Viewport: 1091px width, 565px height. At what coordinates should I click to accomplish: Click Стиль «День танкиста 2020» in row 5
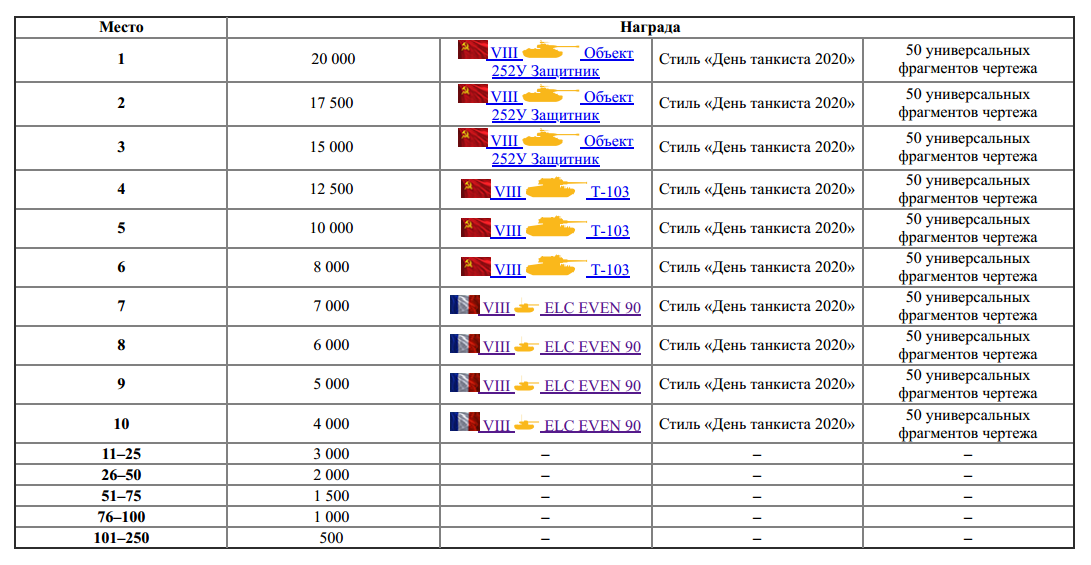coord(757,228)
